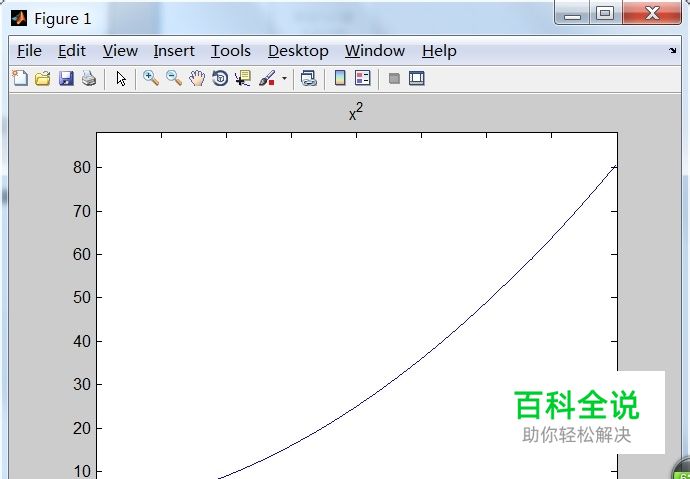
Task: Click the Show Plot Tools icon
Action: coord(416,79)
